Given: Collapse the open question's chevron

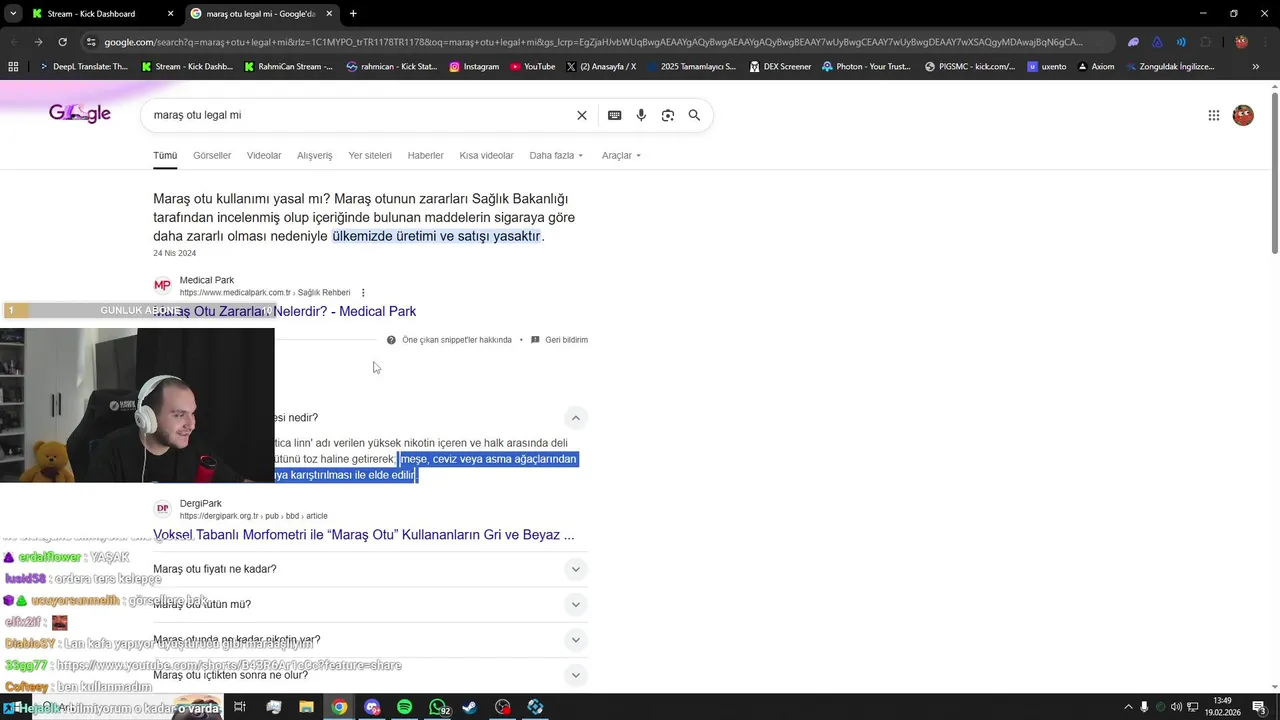Looking at the screenshot, I should 575,418.
